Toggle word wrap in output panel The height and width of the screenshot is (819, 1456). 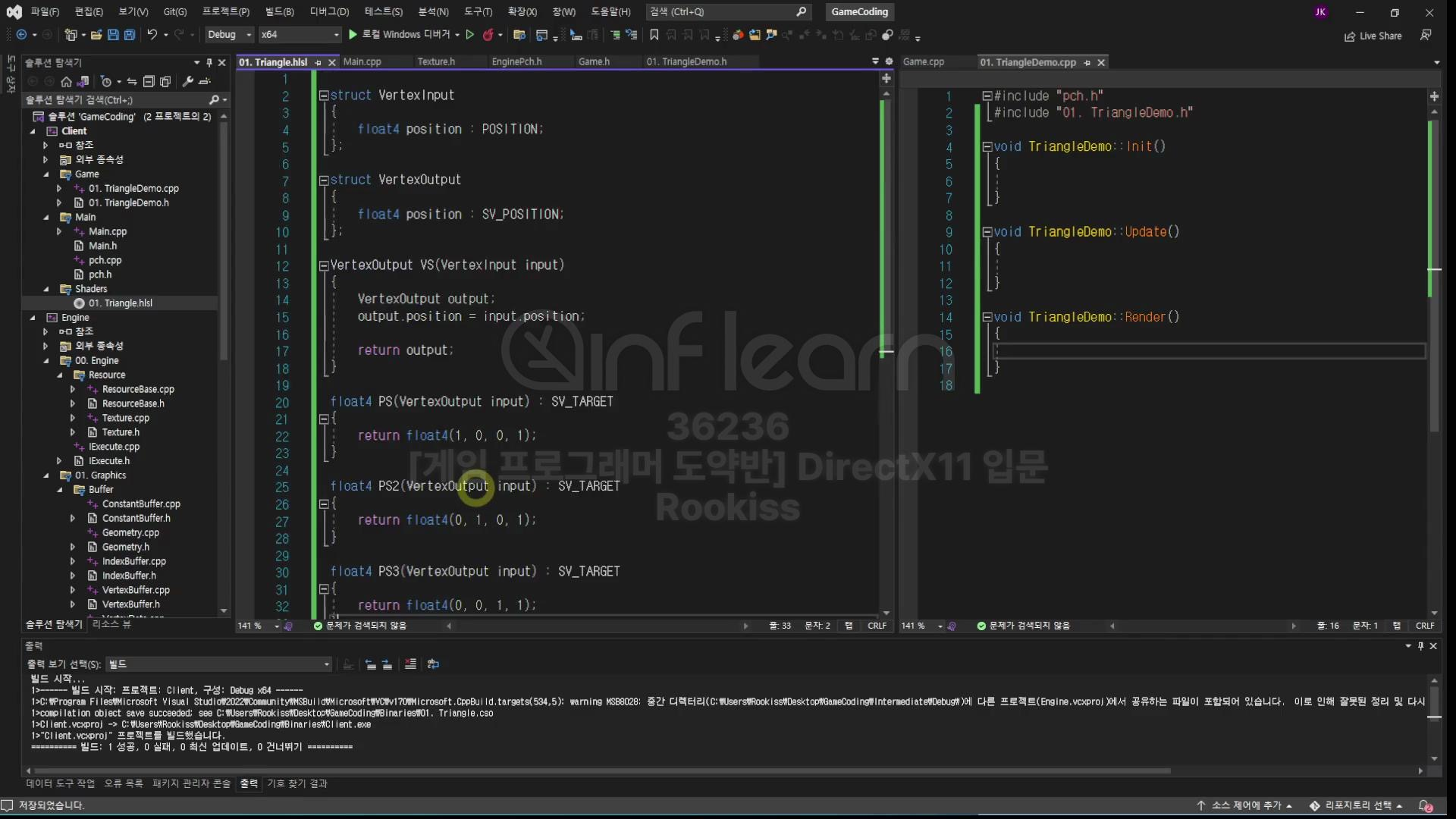point(433,664)
